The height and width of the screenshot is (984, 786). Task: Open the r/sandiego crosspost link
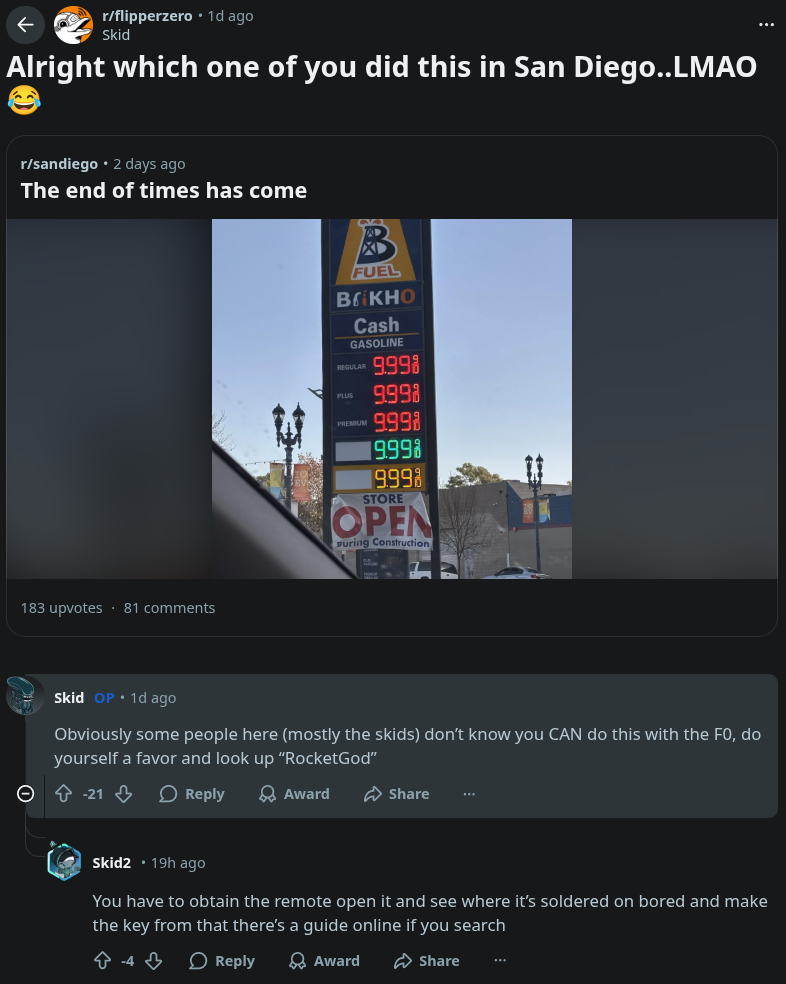coord(59,164)
